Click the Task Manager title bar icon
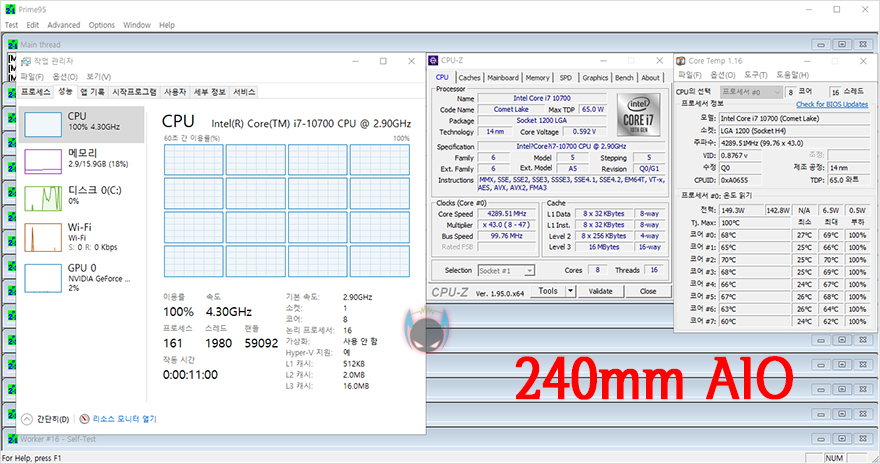880x464 pixels. [x=26, y=61]
